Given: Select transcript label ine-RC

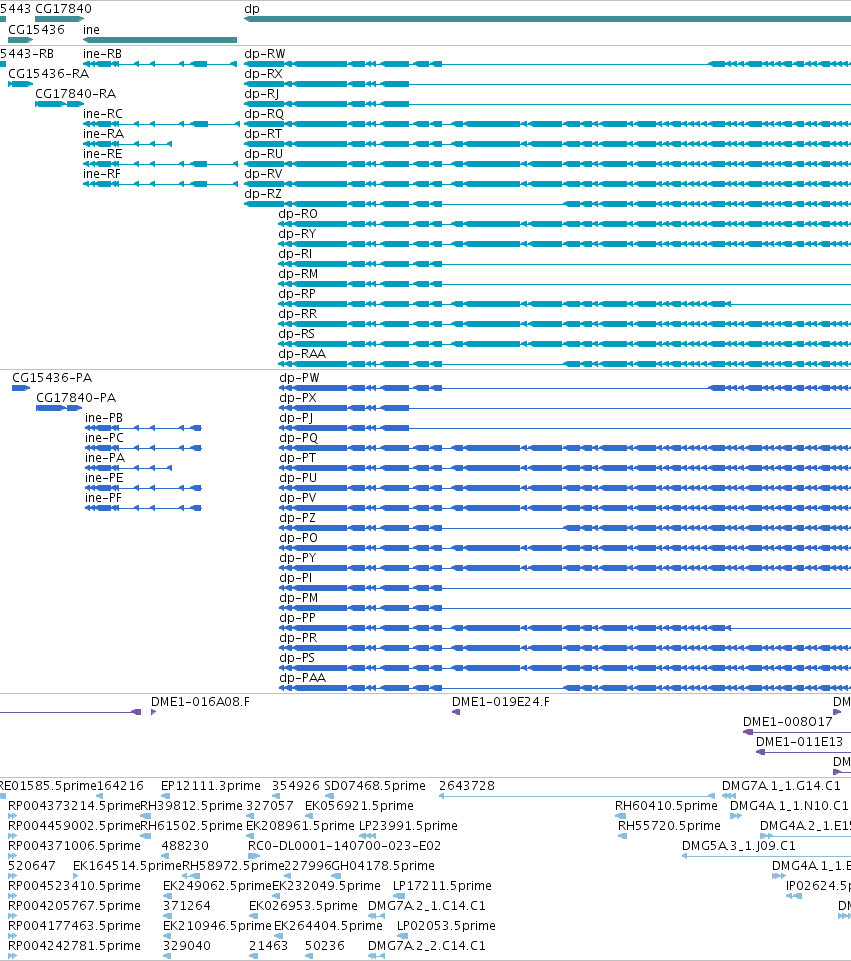Looking at the screenshot, I should [x=103, y=113].
